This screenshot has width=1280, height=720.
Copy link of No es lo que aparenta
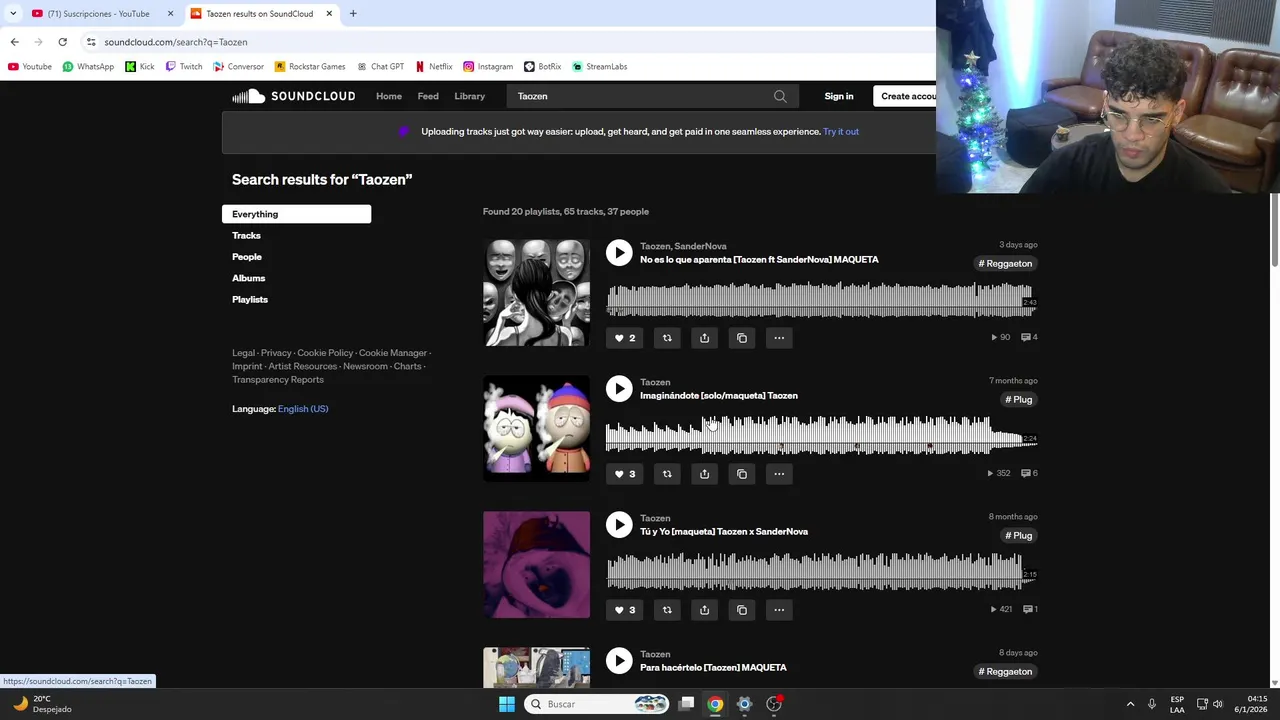coord(742,338)
